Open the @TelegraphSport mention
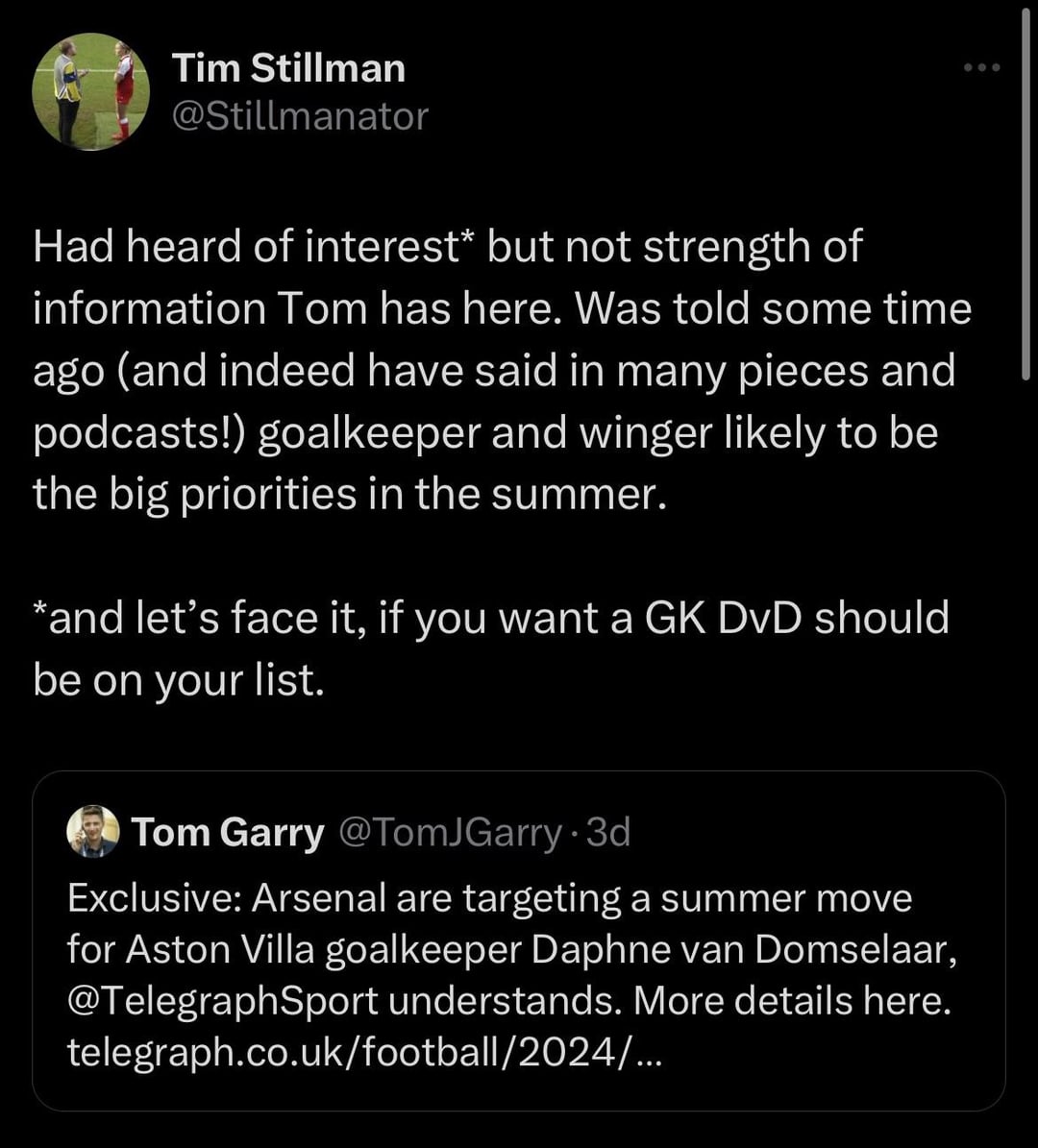 point(223,1000)
